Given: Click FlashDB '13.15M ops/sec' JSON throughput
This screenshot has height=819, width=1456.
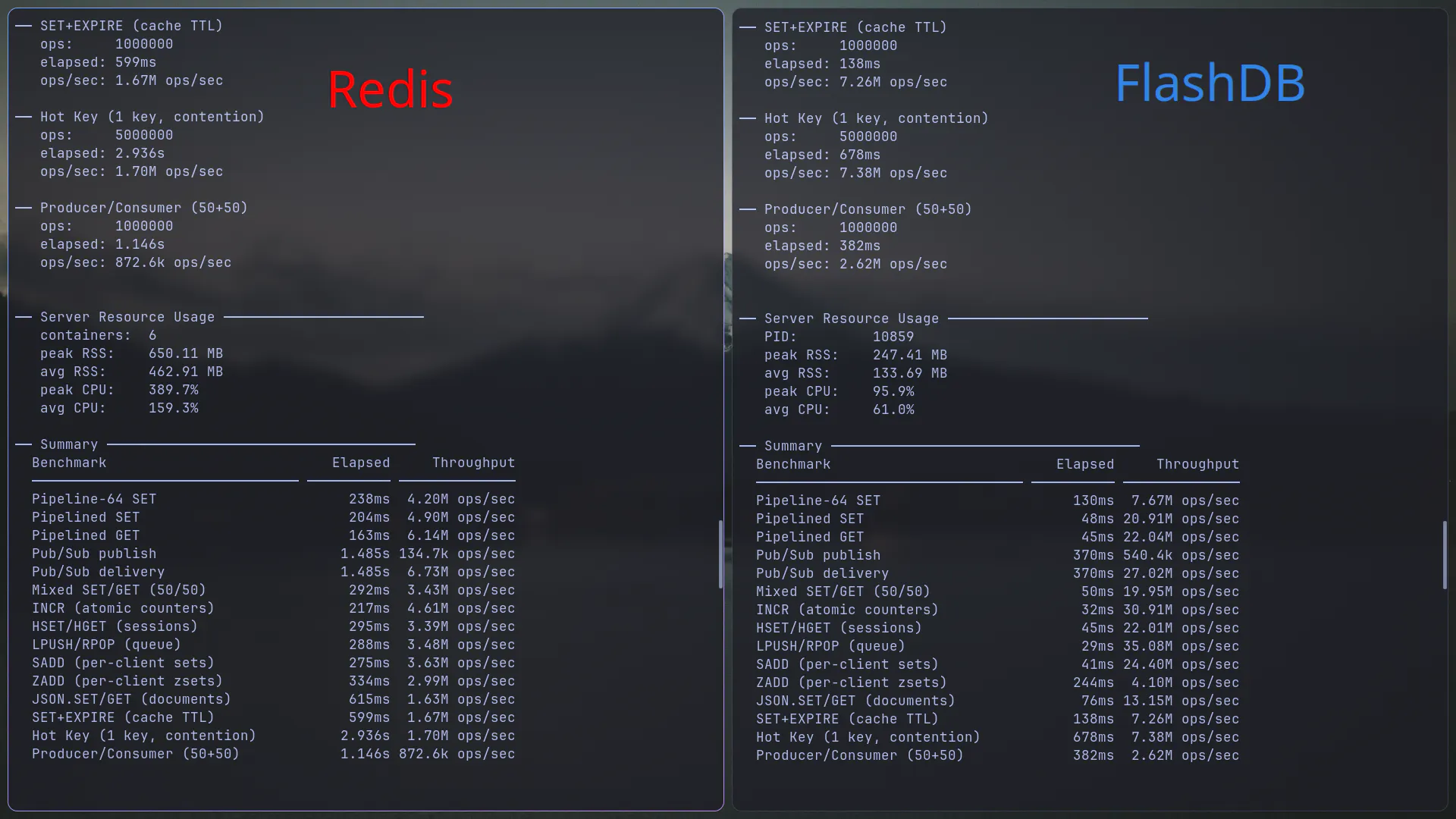Looking at the screenshot, I should coord(1181,701).
